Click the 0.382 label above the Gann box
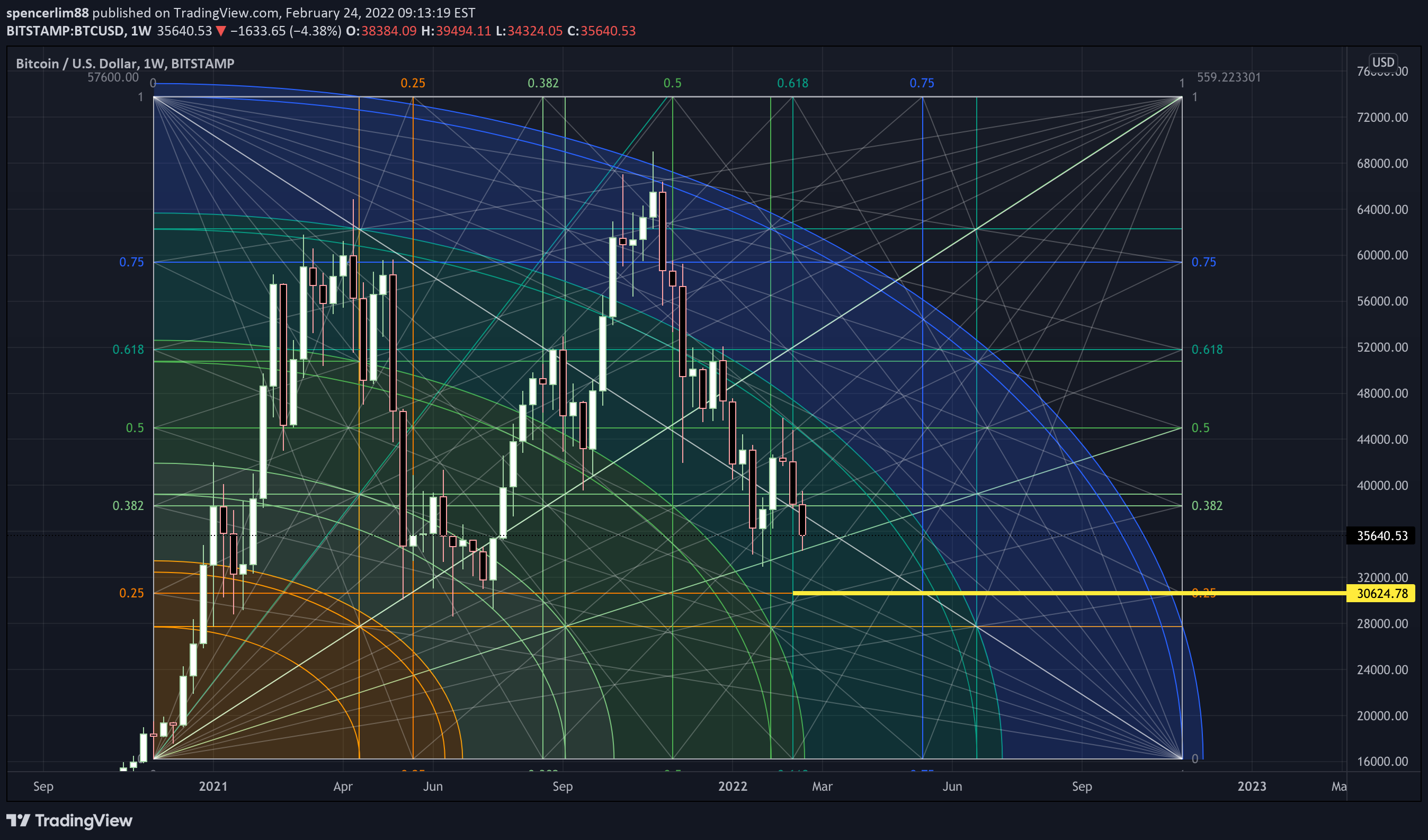This screenshot has width=1428, height=840. (543, 83)
